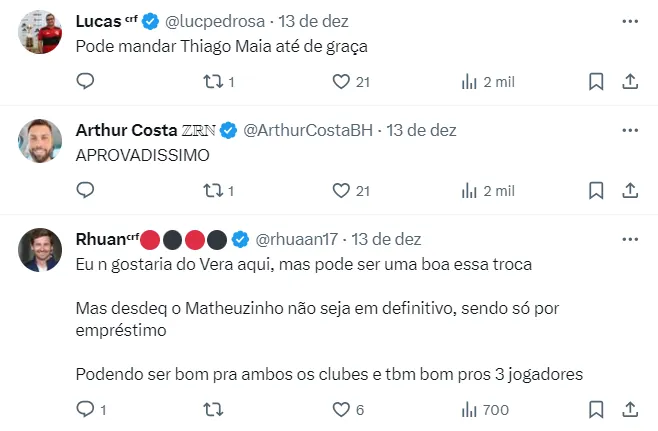
Task: Reply to Lucas's tweet about Thiago Maia
Action: coord(85,81)
